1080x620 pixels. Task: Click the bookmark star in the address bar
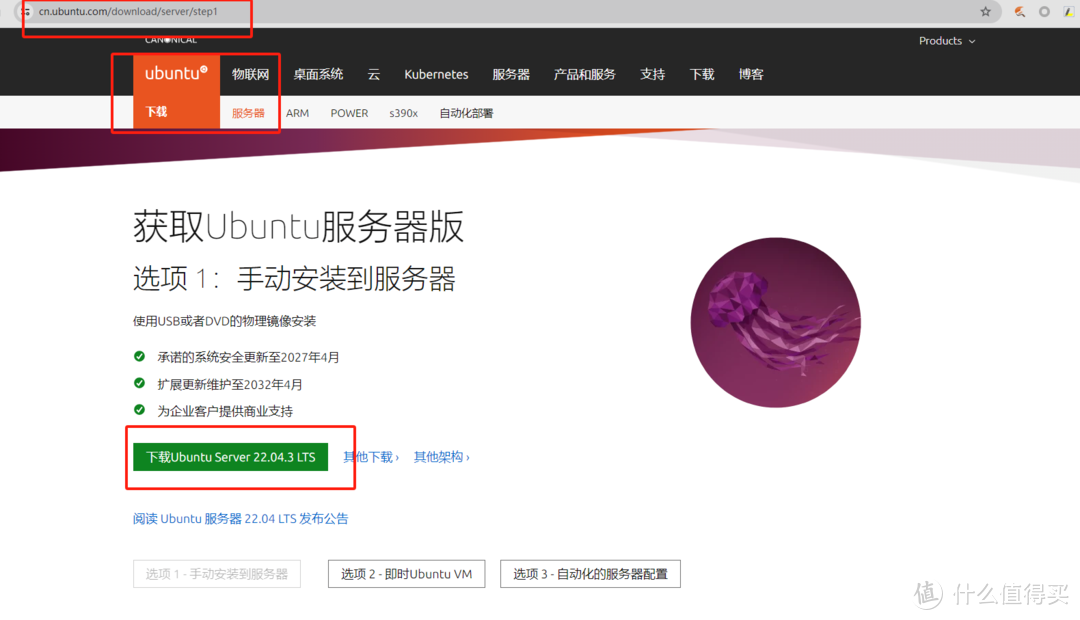986,11
